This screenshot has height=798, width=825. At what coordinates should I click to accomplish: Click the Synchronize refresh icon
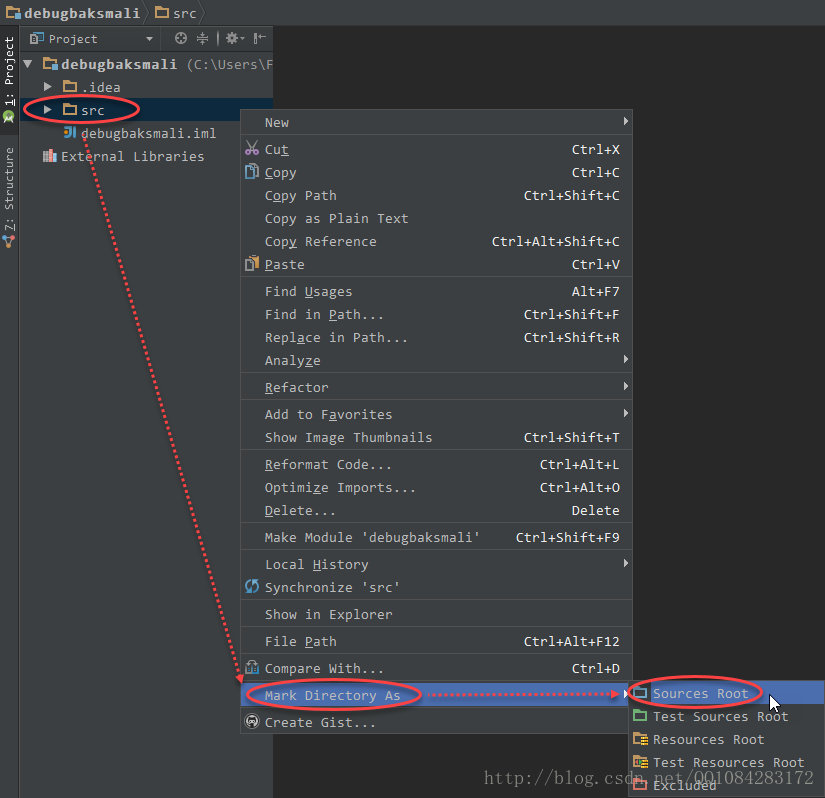(x=252, y=586)
